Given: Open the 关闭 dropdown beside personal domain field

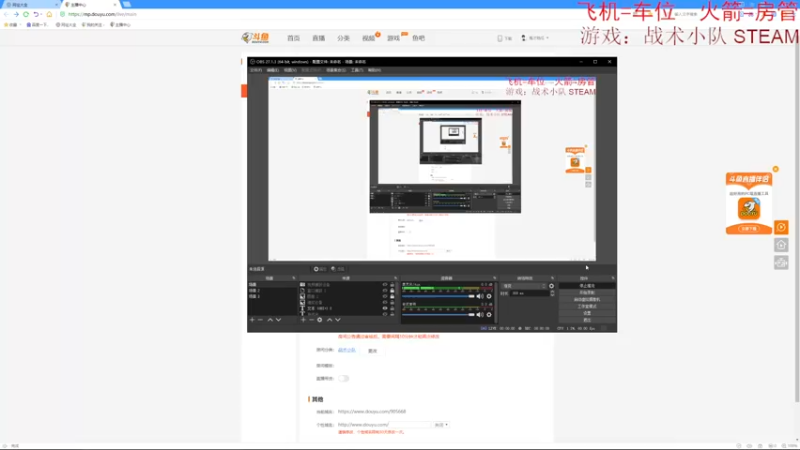Looking at the screenshot, I should pos(441,424).
